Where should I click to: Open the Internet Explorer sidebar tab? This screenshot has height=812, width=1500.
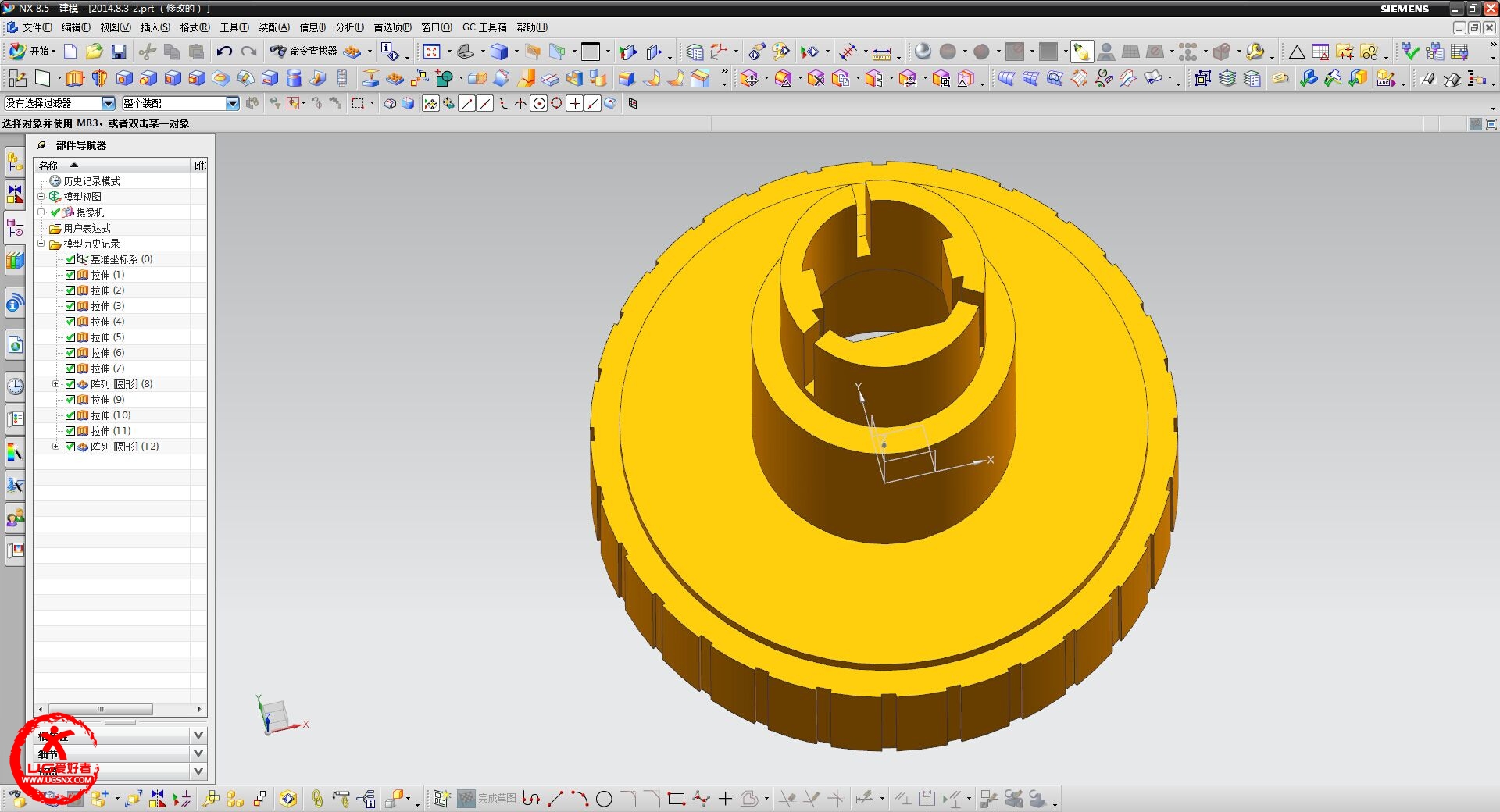tap(16, 344)
